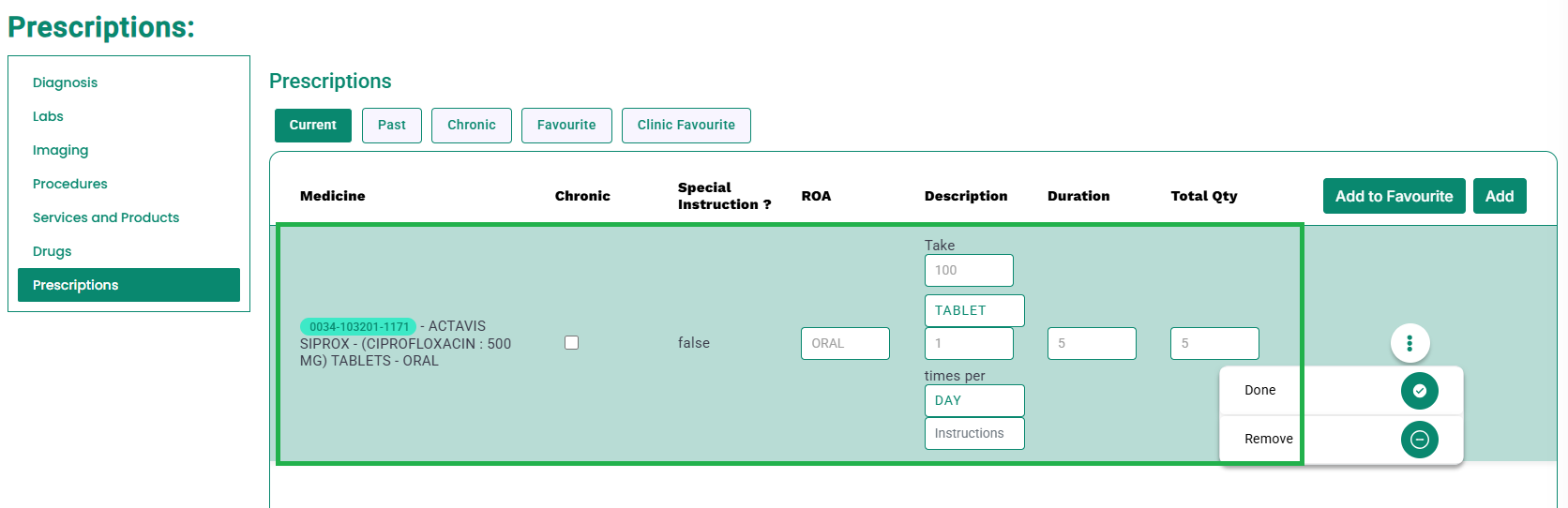This screenshot has width=1568, height=508.
Task: Open Labs in the sidebar
Action: (48, 116)
